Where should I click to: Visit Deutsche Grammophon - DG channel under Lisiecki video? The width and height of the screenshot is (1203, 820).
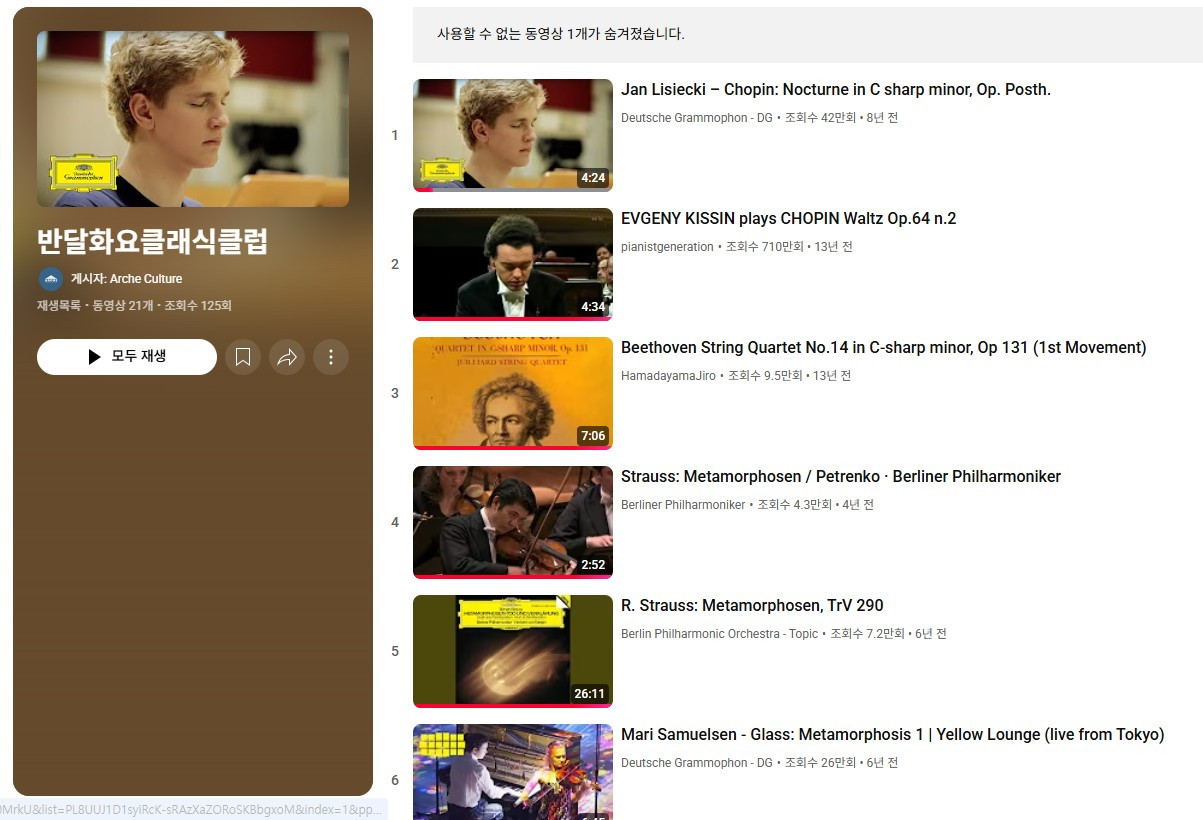(x=697, y=118)
